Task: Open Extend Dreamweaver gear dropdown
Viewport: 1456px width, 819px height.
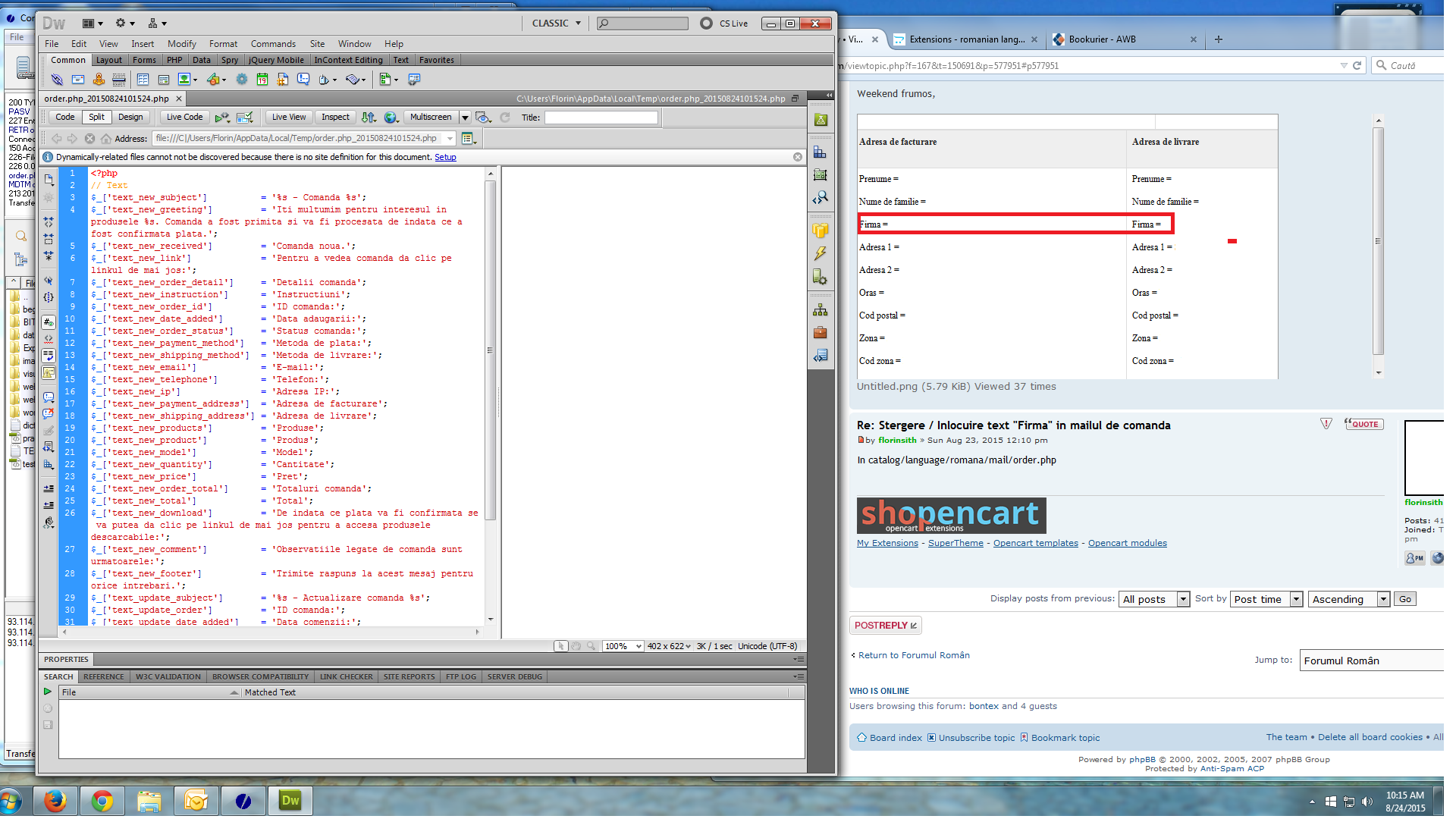Action: click(125, 24)
